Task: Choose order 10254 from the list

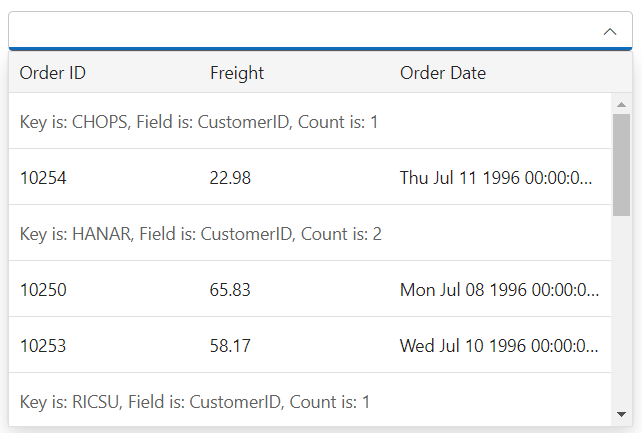Action: click(x=310, y=177)
